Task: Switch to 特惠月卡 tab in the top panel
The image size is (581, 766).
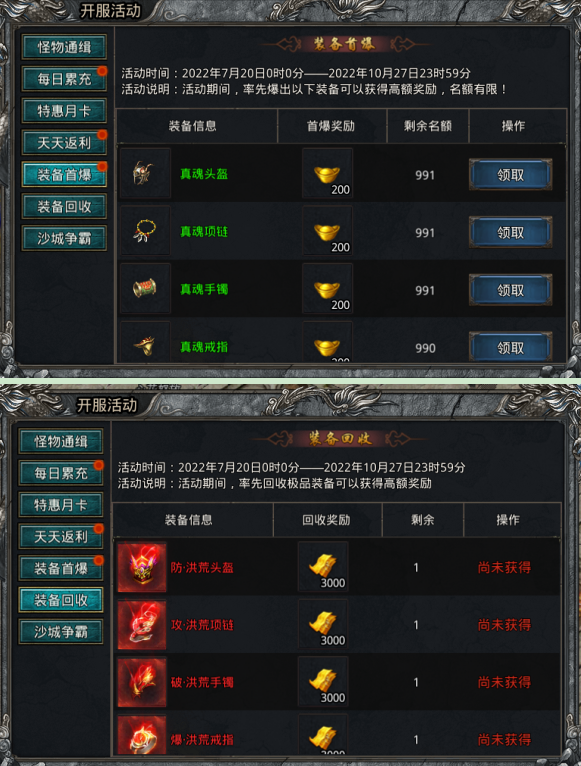Action: (x=64, y=110)
